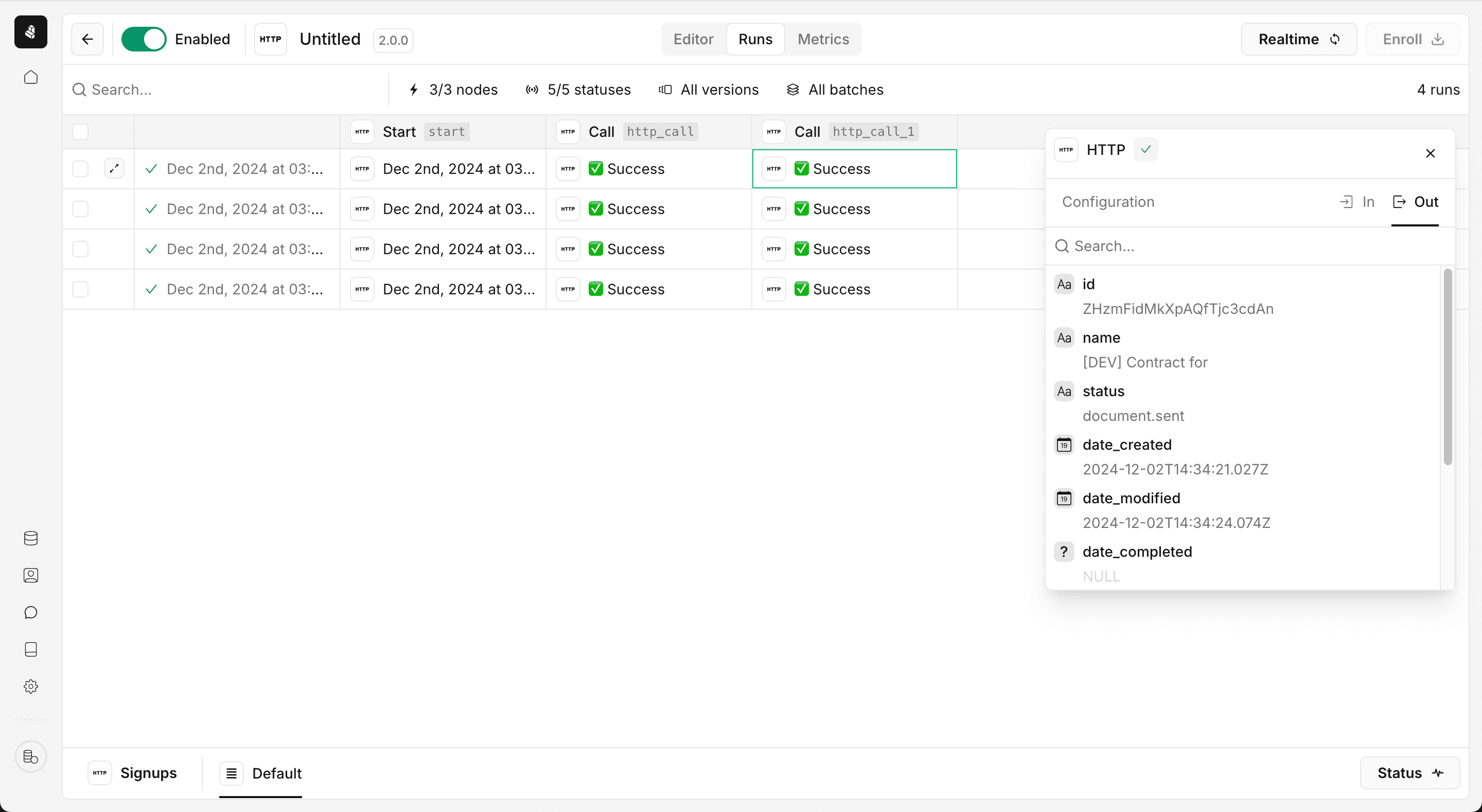
Task: Click the expand run icon in first row
Action: pyautogui.click(x=114, y=169)
